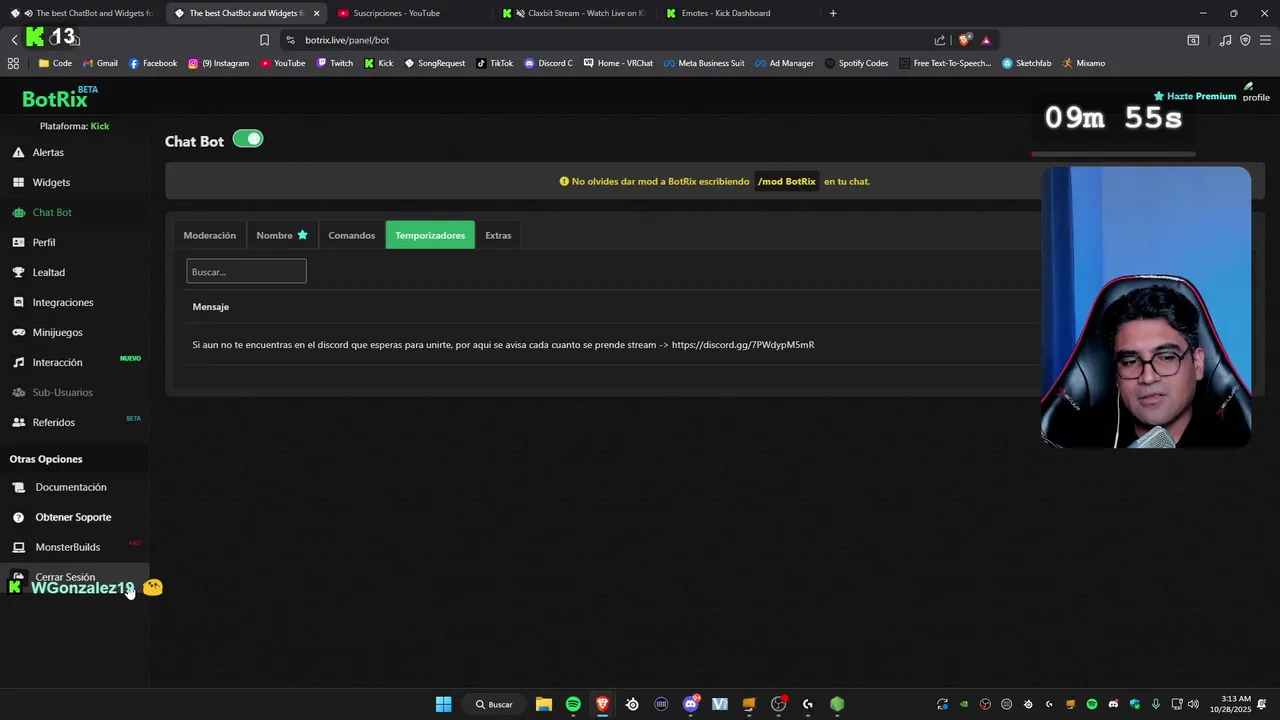
Task: Open the Lealtad trophy icon
Action: pyautogui.click(x=18, y=273)
